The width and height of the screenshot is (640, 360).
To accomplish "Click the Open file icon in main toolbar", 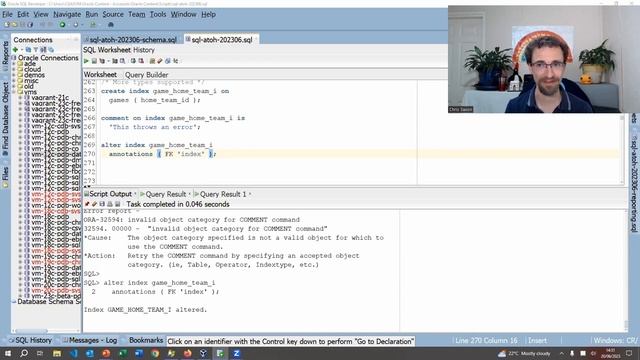I will tap(14, 25).
